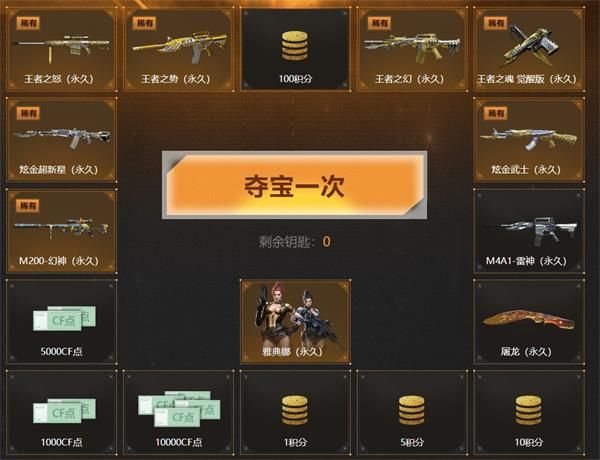Image resolution: width=600 pixels, height=460 pixels.
Task: Select the 王者之魂 觉醒版 pistol prize
Action: pyautogui.click(x=529, y=50)
